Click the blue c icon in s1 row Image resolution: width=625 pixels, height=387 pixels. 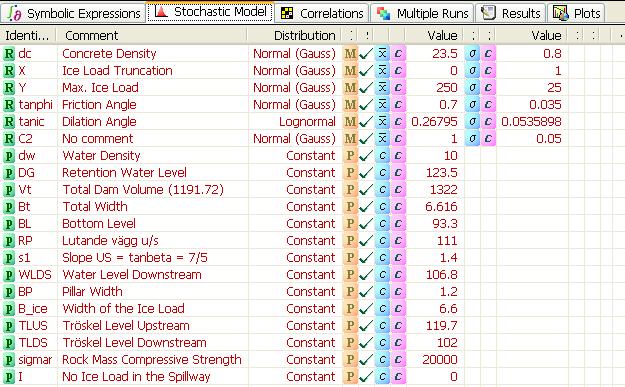click(x=382, y=258)
